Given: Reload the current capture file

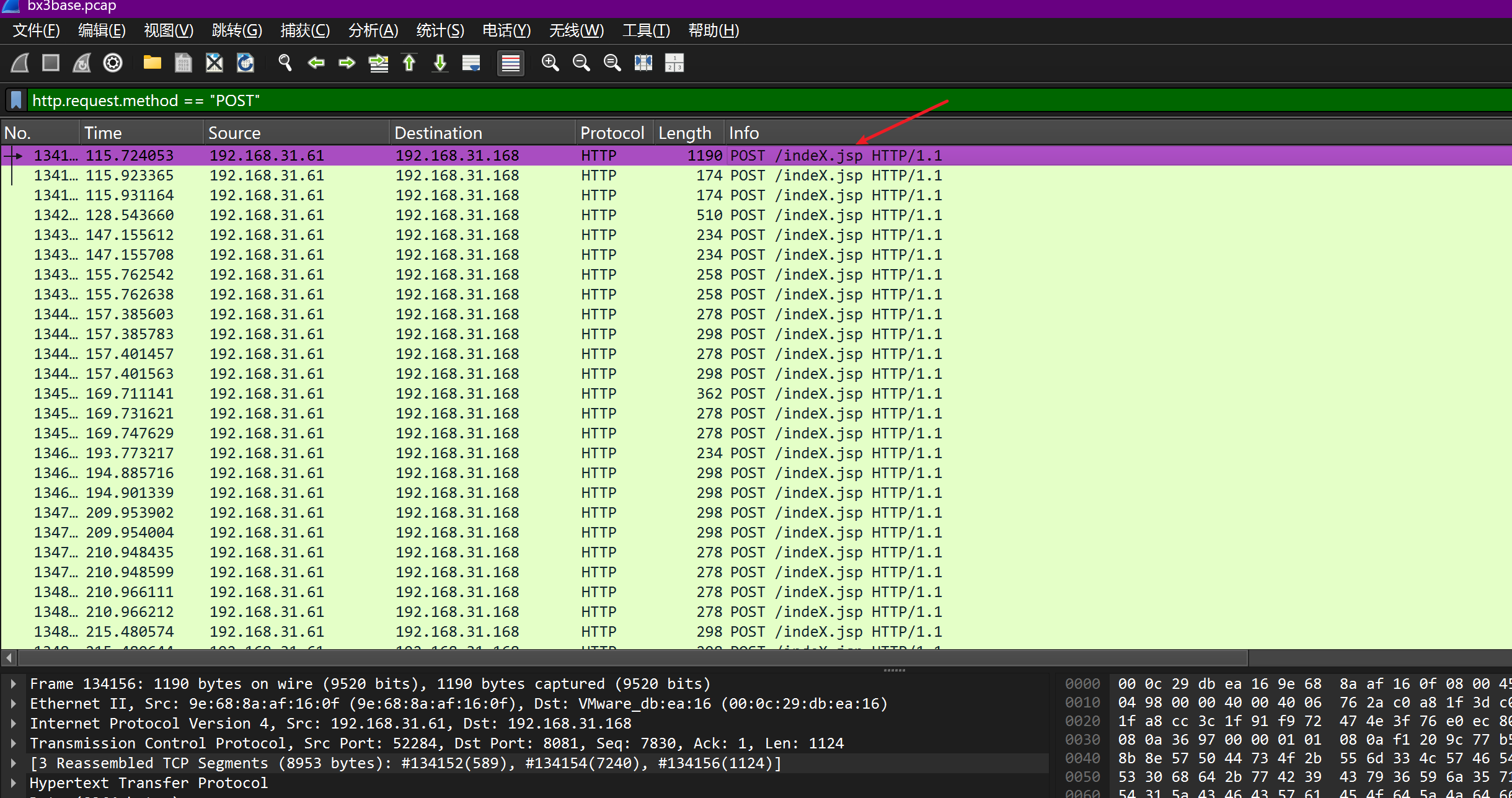Looking at the screenshot, I should 245,63.
